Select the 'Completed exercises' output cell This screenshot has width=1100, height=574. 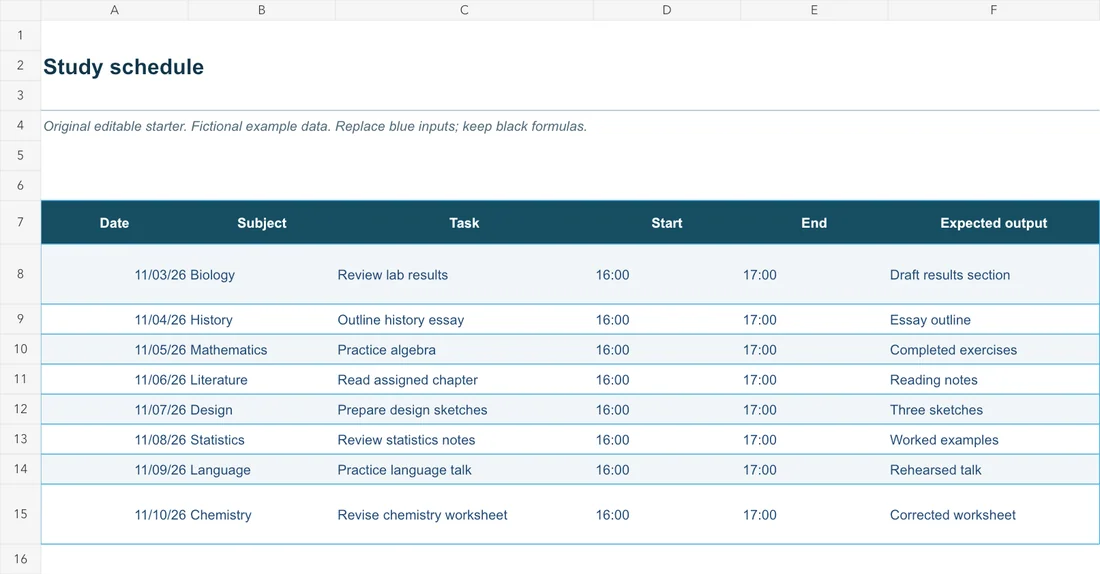click(x=993, y=350)
